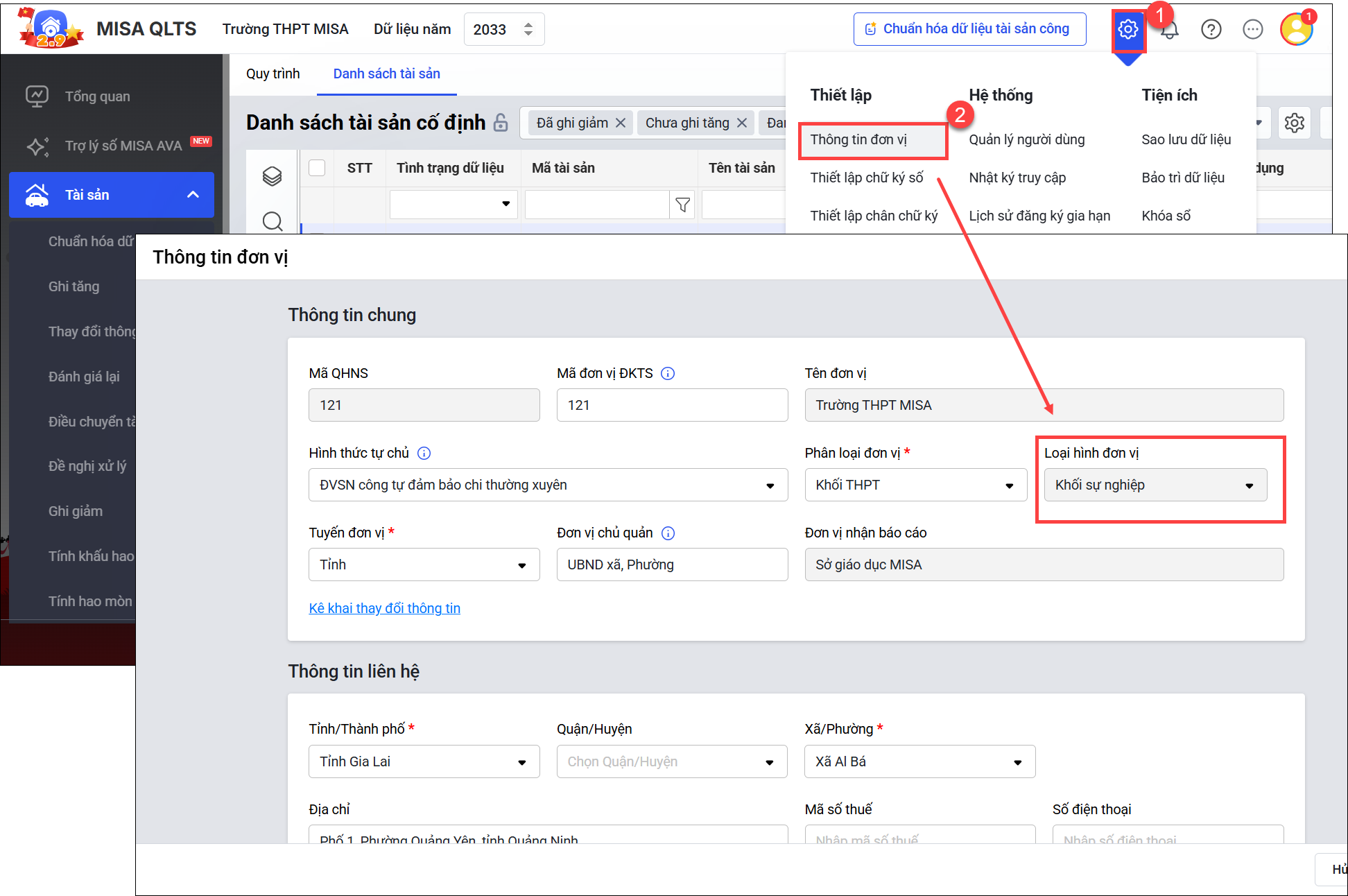Viewport: 1348px width, 896px height.
Task: Click the layers icon left of table
Action: pos(272,176)
